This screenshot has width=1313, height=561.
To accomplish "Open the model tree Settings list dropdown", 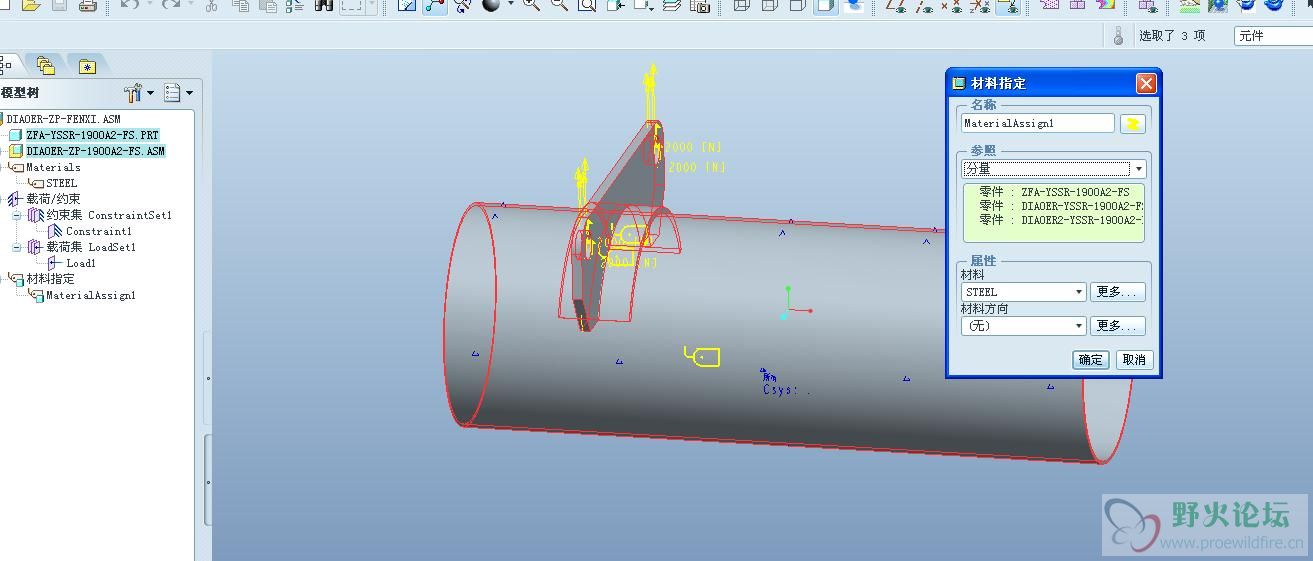I will pyautogui.click(x=179, y=93).
